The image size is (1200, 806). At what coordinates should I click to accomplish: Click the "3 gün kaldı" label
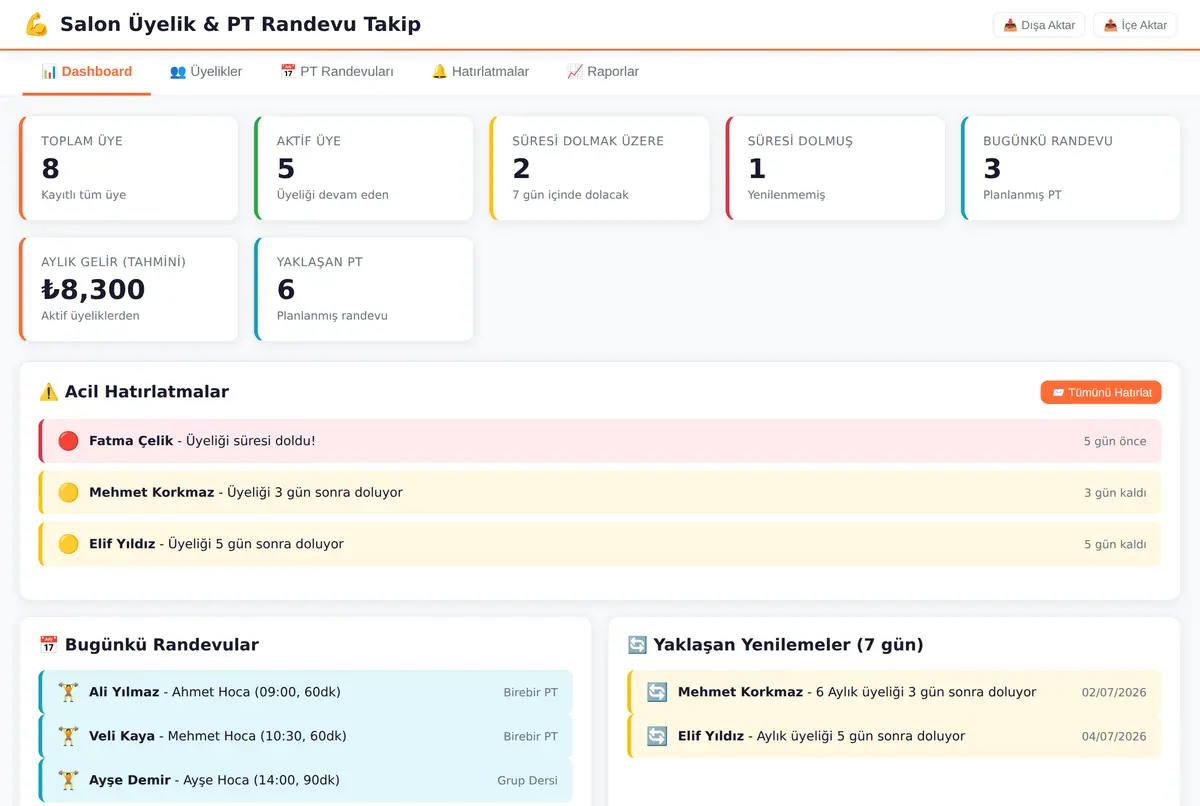1115,493
